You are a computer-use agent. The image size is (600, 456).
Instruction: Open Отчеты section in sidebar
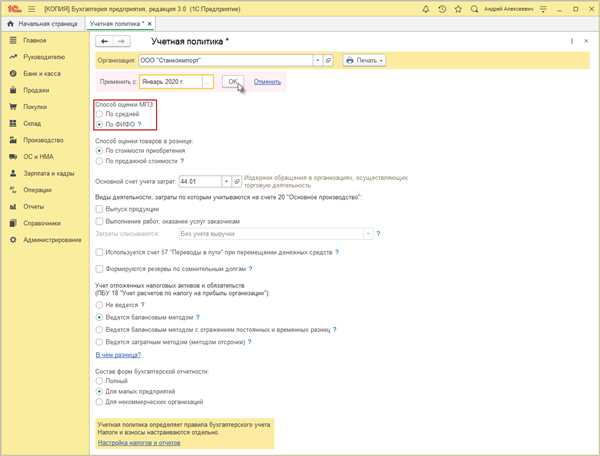pyautogui.click(x=33, y=207)
